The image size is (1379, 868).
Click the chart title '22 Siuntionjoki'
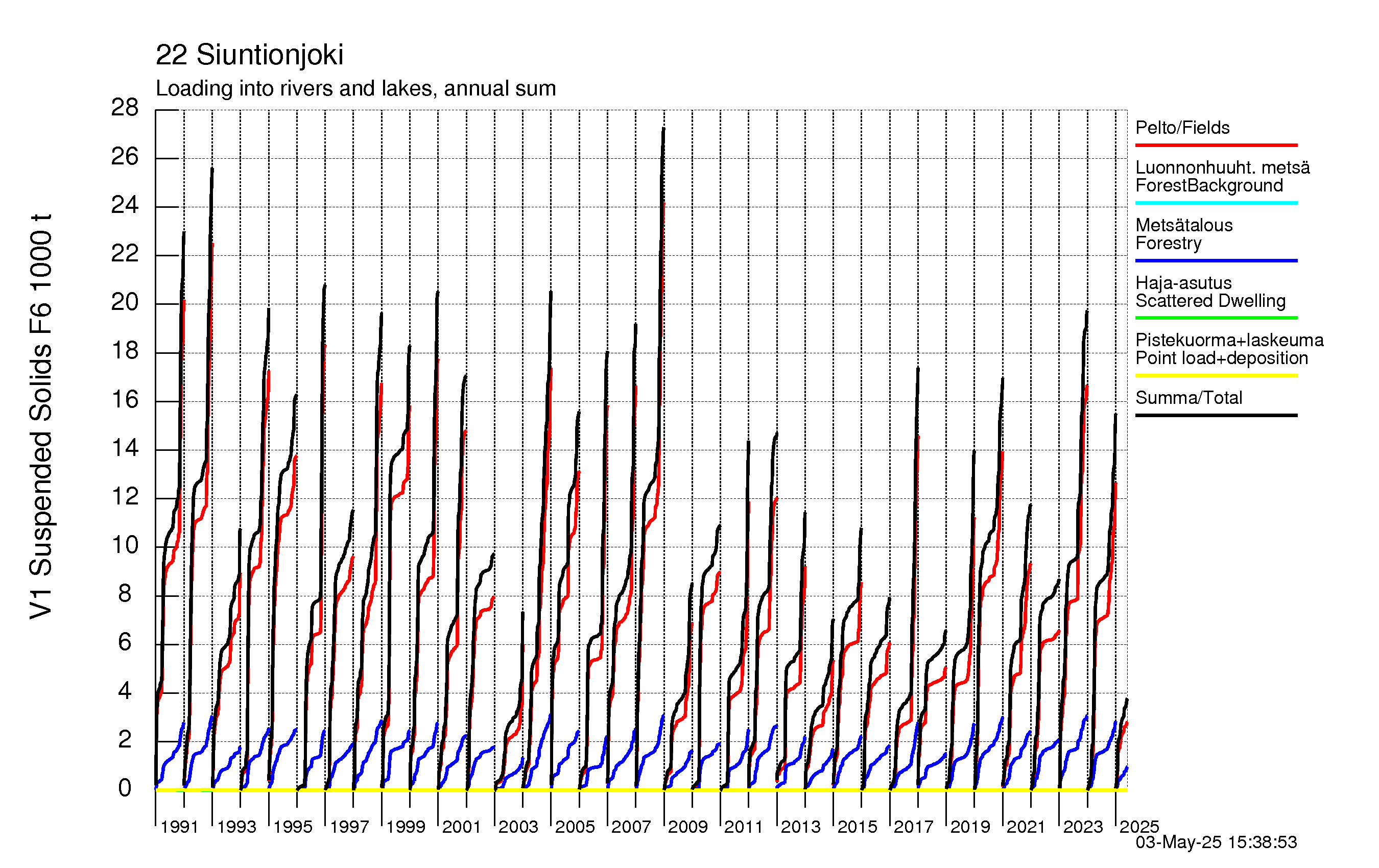(249, 55)
